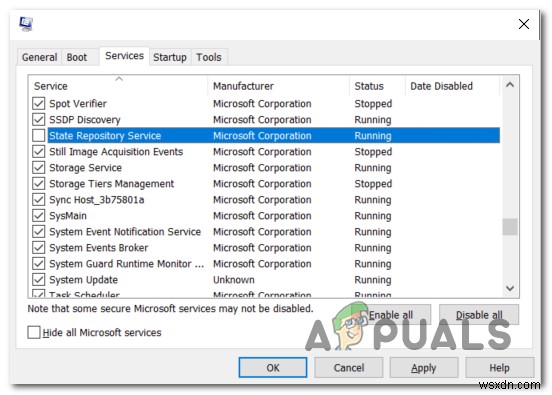Sort by the Manufacturer column header
Viewport: 552px width, 395px height.
278,86
